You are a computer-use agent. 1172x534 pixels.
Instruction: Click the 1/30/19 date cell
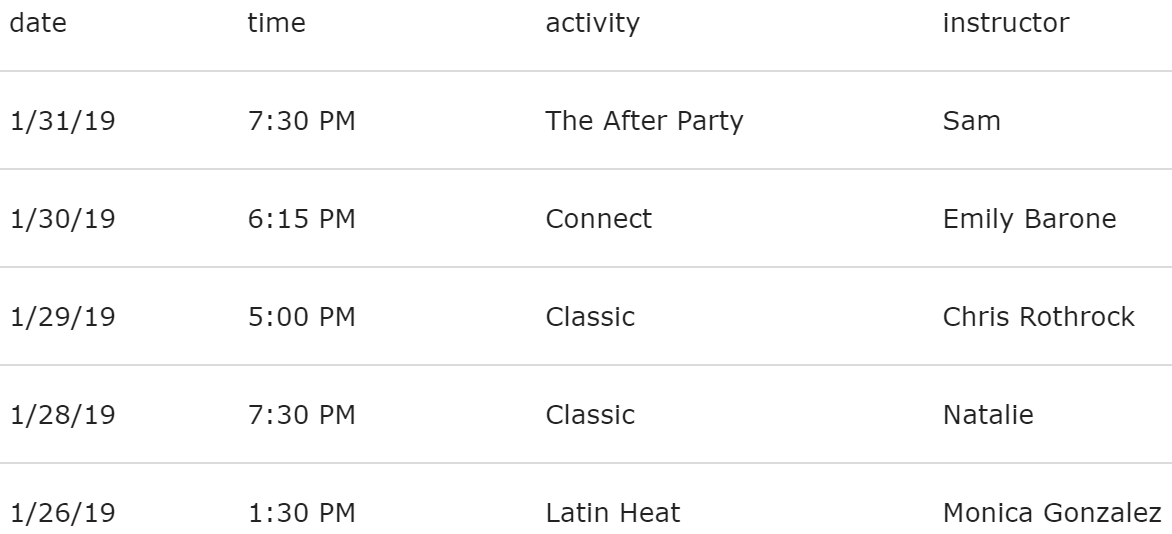(x=62, y=219)
